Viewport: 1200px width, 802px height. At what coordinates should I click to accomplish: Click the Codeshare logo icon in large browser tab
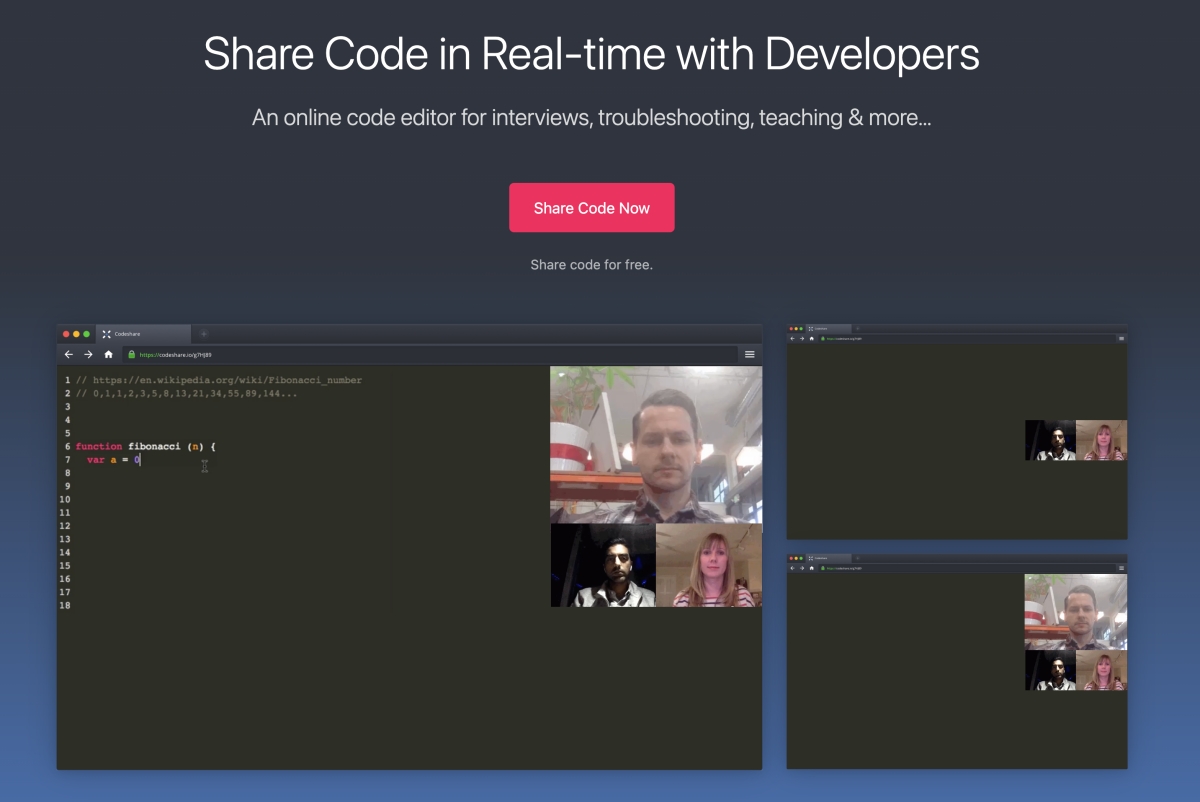click(x=106, y=333)
